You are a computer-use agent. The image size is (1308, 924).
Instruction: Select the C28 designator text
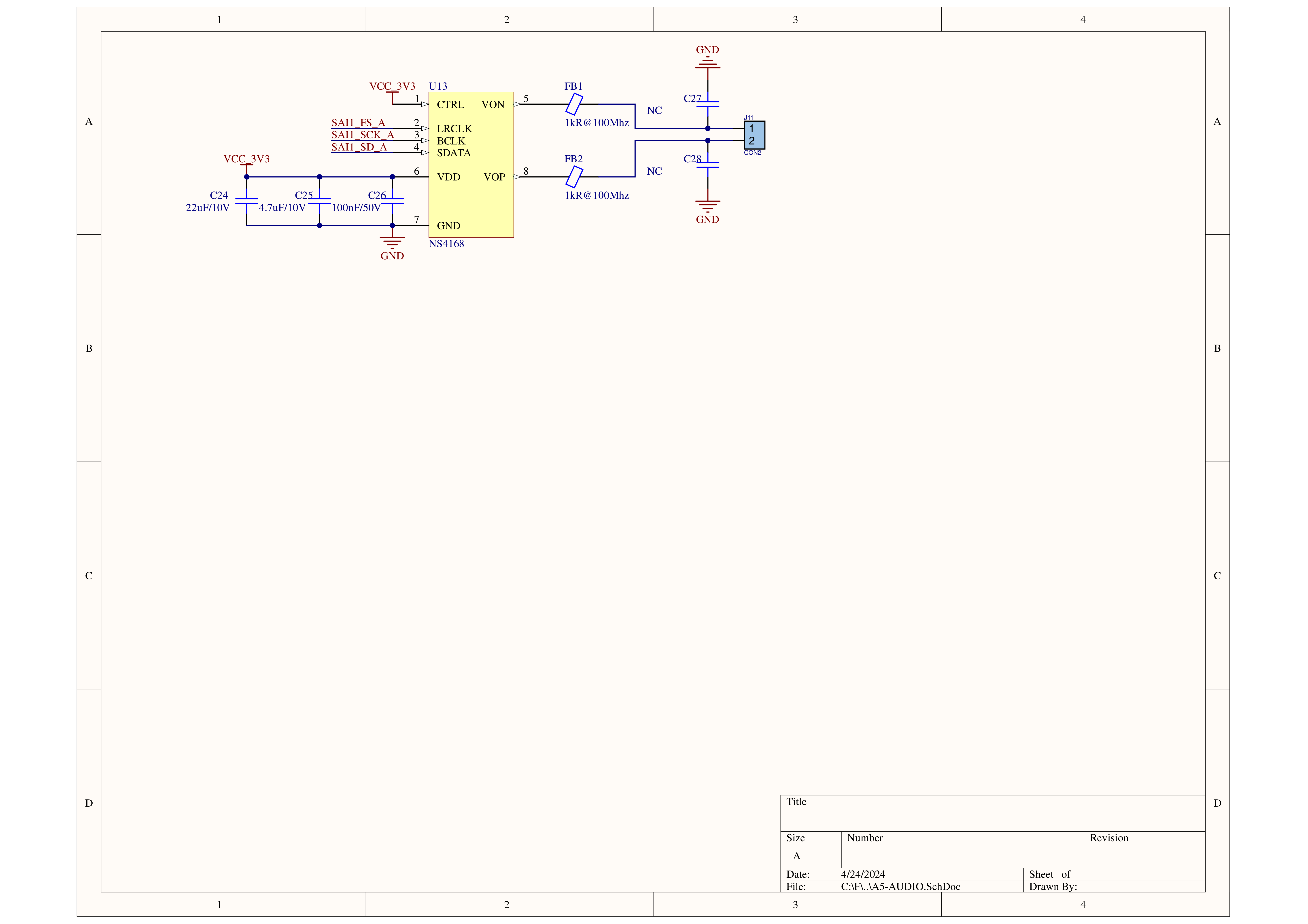click(x=693, y=159)
